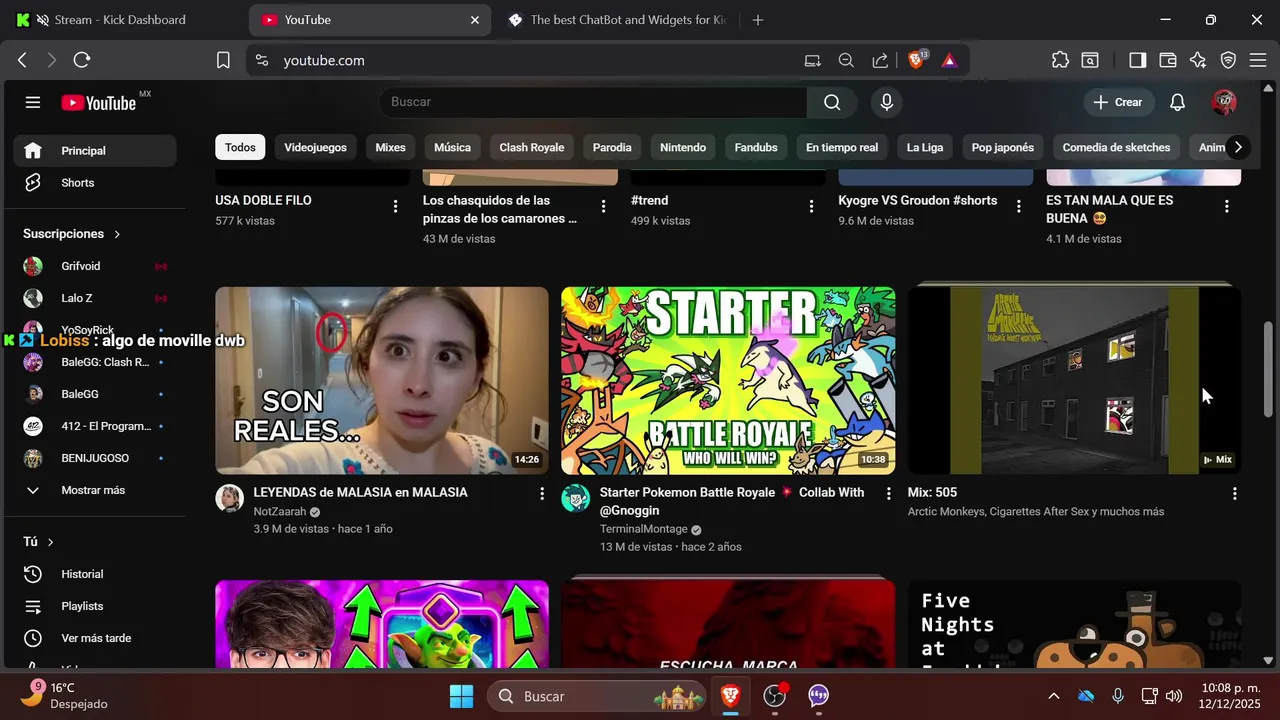Click the Crear button
The image size is (1280, 720).
pos(1118,102)
